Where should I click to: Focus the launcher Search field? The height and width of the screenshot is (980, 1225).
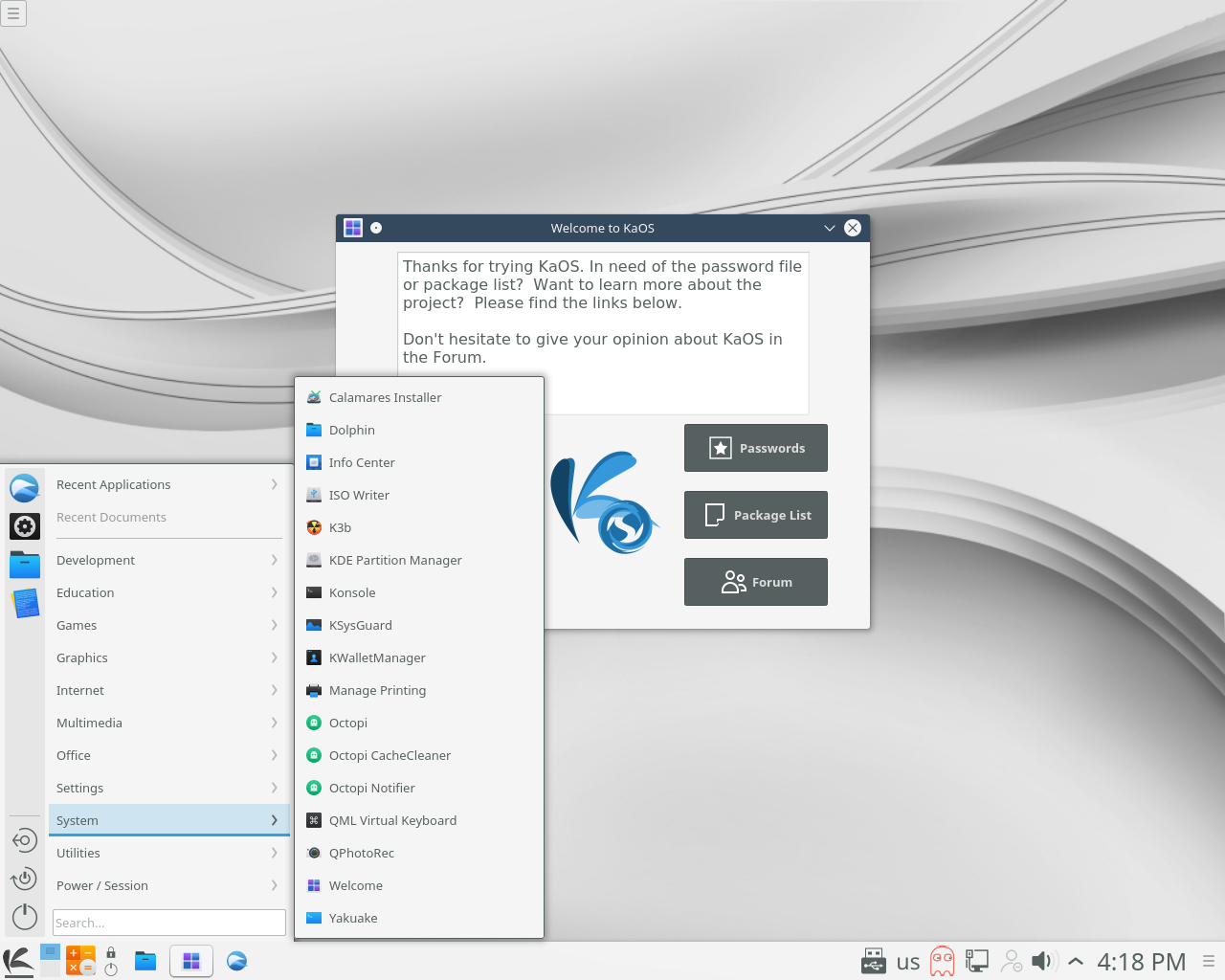[x=169, y=923]
